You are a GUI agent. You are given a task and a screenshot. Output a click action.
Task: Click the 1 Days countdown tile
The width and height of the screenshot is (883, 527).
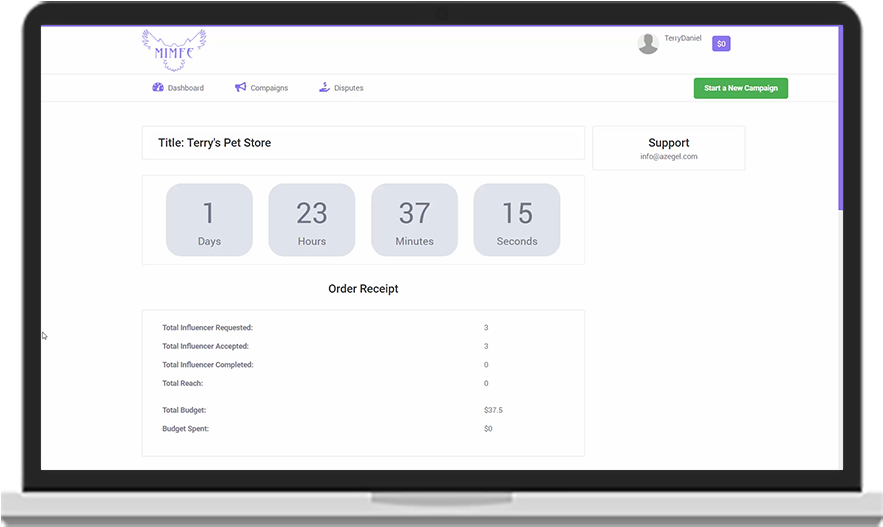(209, 220)
